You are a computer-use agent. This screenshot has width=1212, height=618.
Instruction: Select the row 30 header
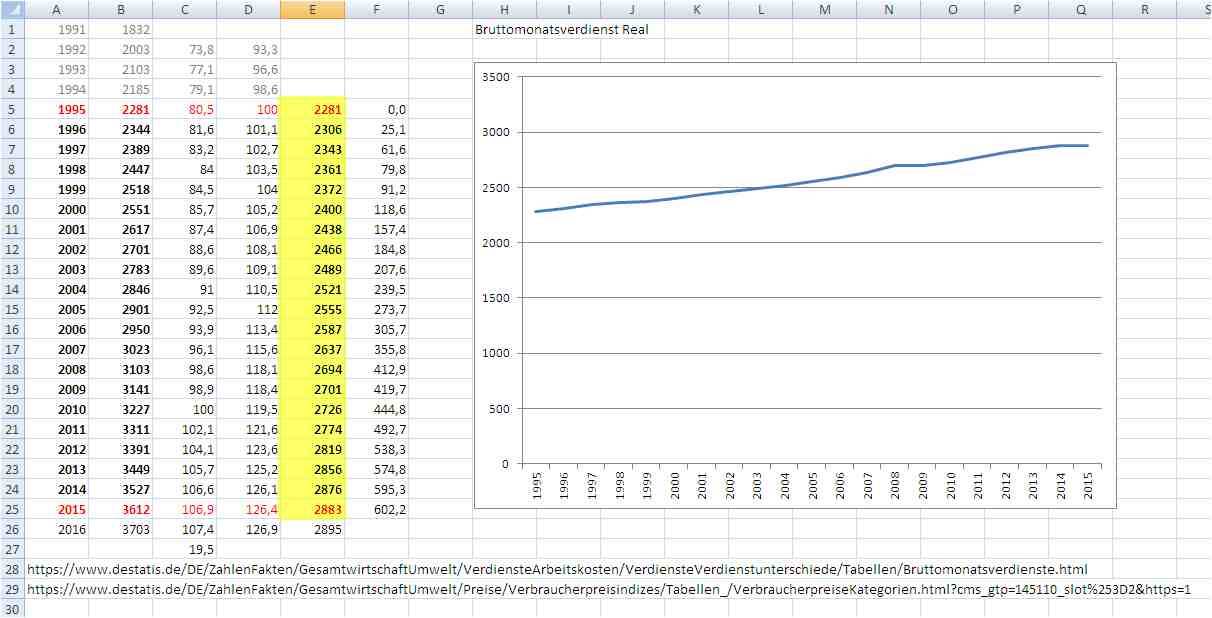pyautogui.click(x=12, y=609)
